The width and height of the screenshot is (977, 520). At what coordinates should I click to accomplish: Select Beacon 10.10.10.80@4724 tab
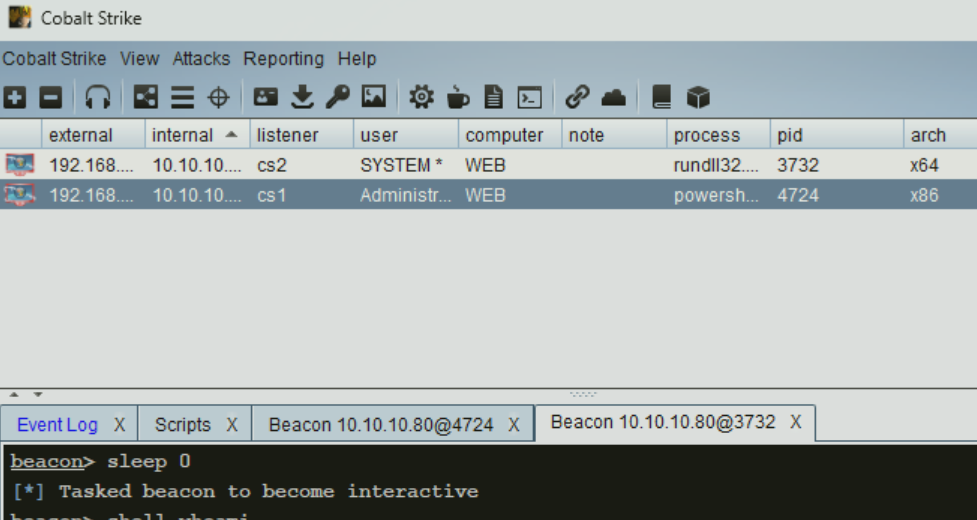(380, 425)
